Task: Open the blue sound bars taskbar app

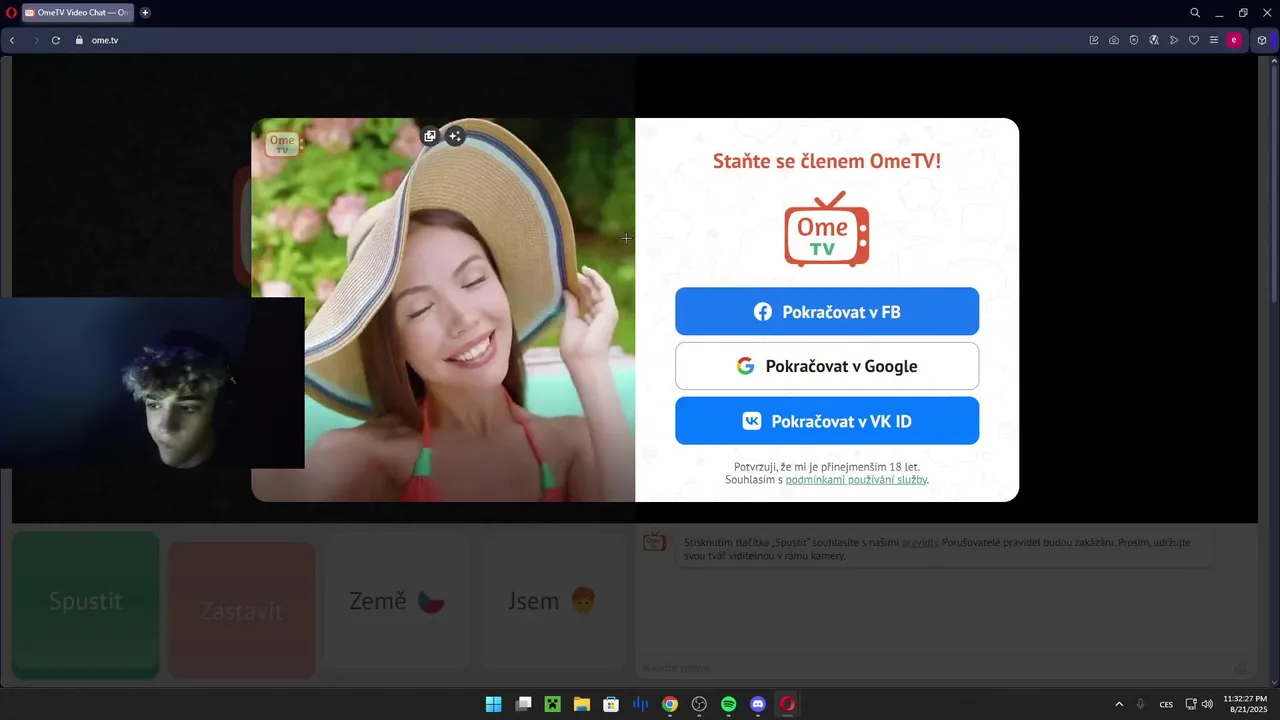Action: 641,704
